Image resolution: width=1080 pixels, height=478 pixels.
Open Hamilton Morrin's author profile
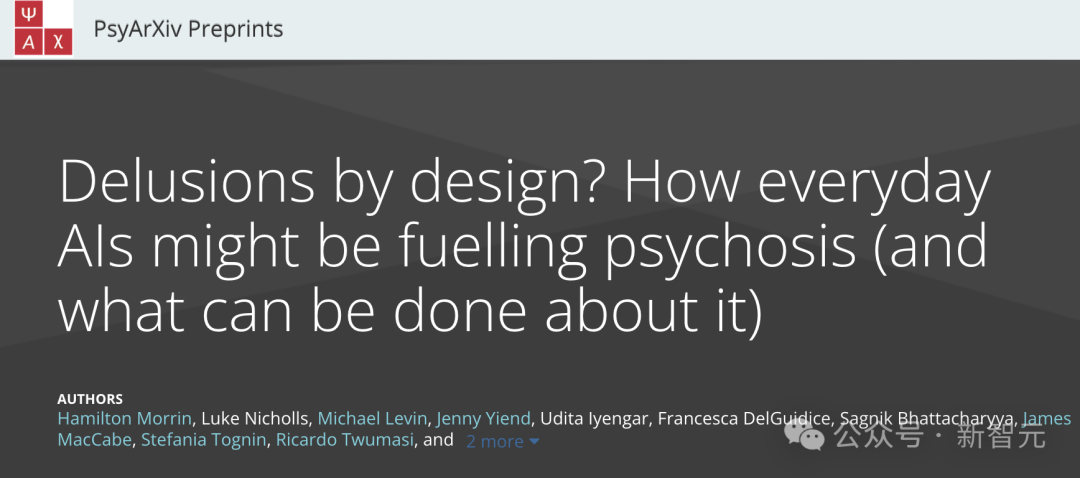click(124, 418)
